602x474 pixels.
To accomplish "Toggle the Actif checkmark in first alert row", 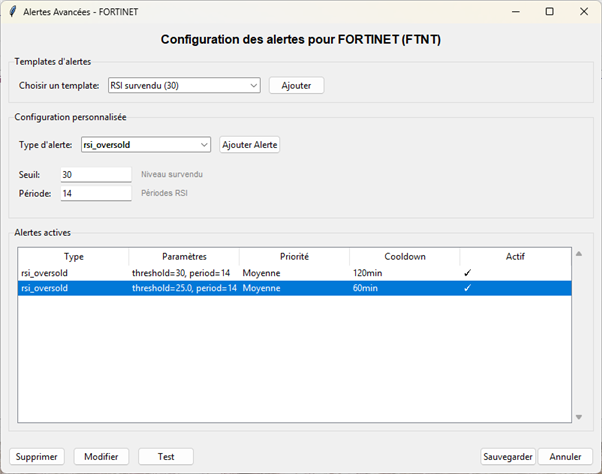I will click(x=465, y=272).
